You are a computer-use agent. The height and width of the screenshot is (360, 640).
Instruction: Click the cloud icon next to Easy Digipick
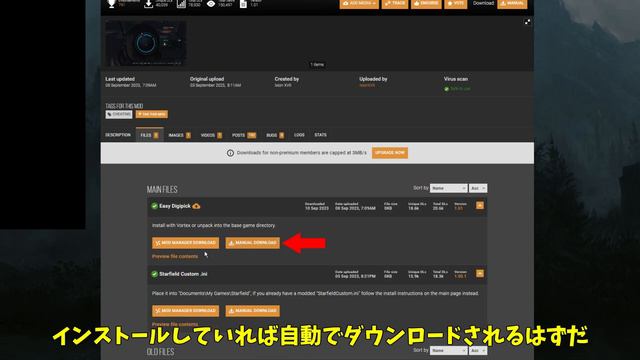[196, 206]
